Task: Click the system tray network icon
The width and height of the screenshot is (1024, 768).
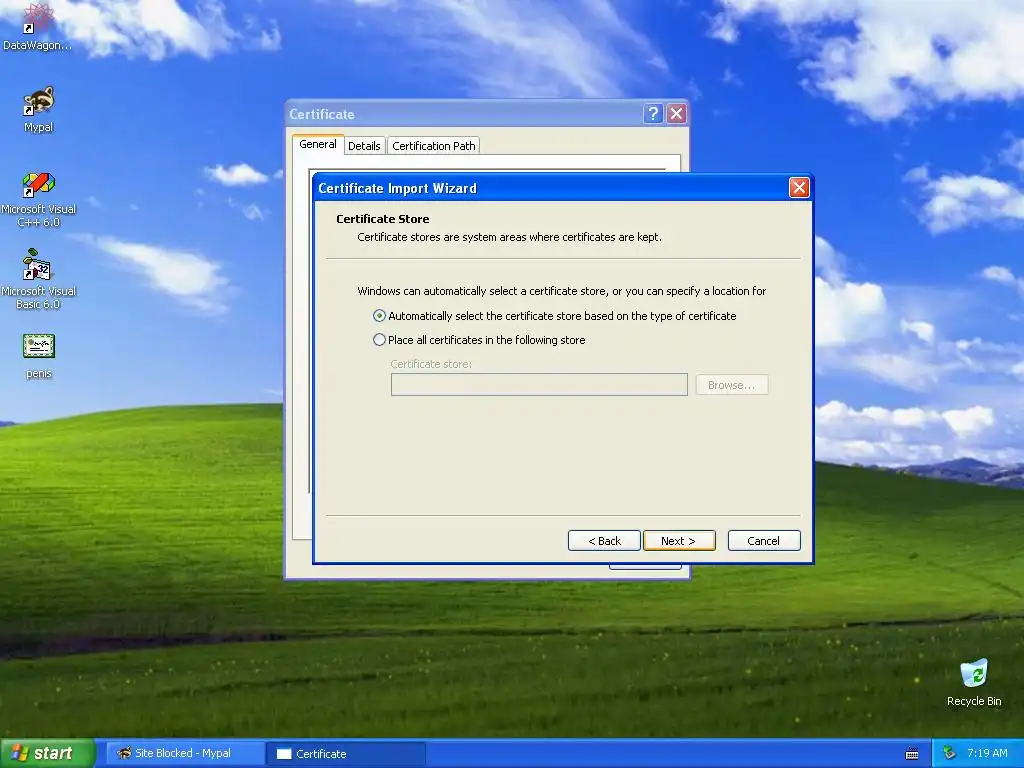Action: [x=950, y=753]
